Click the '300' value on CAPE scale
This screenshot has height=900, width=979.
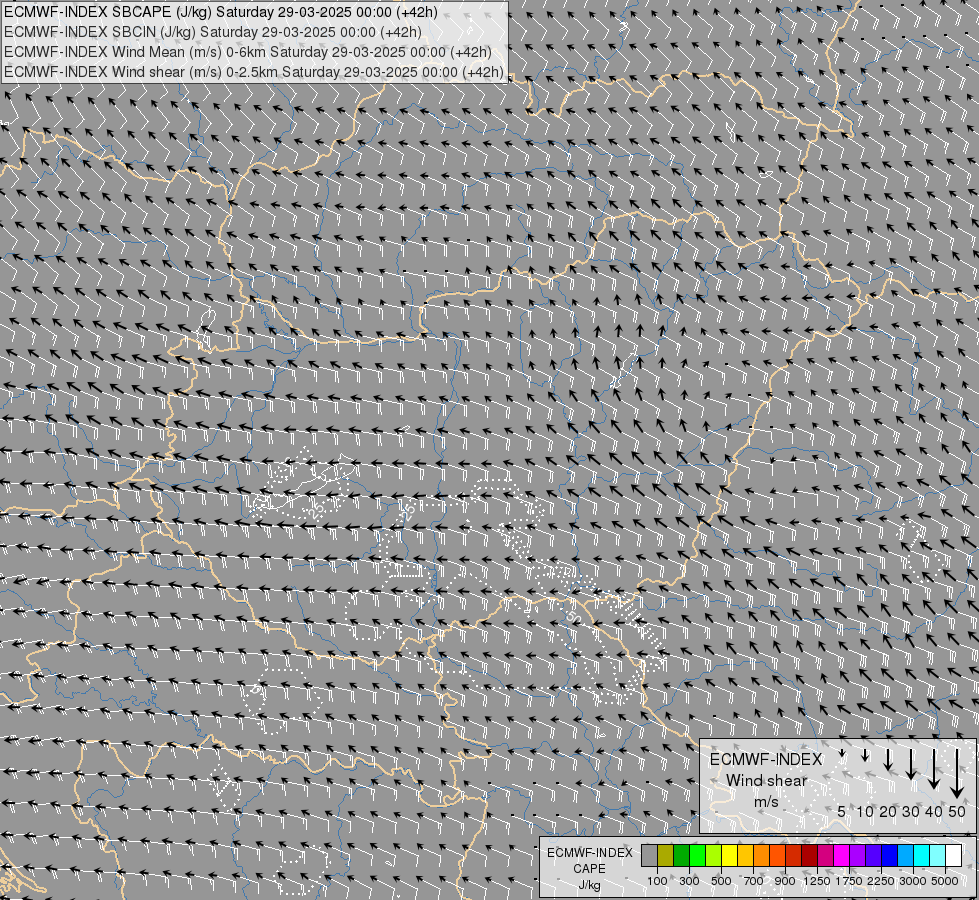[x=689, y=881]
